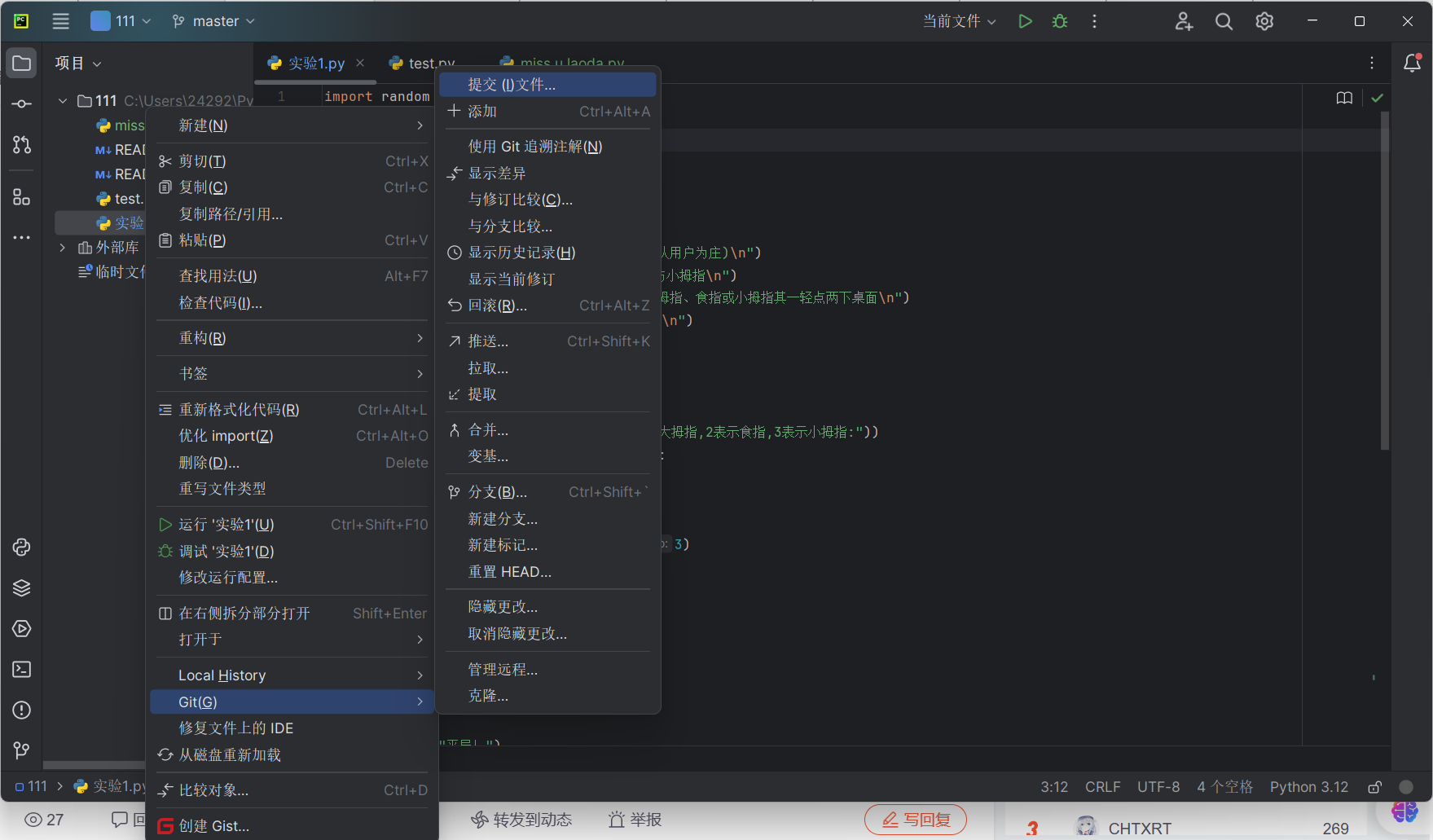1433x840 pixels.
Task: Open Search Everywhere magnifier
Action: 1224,21
